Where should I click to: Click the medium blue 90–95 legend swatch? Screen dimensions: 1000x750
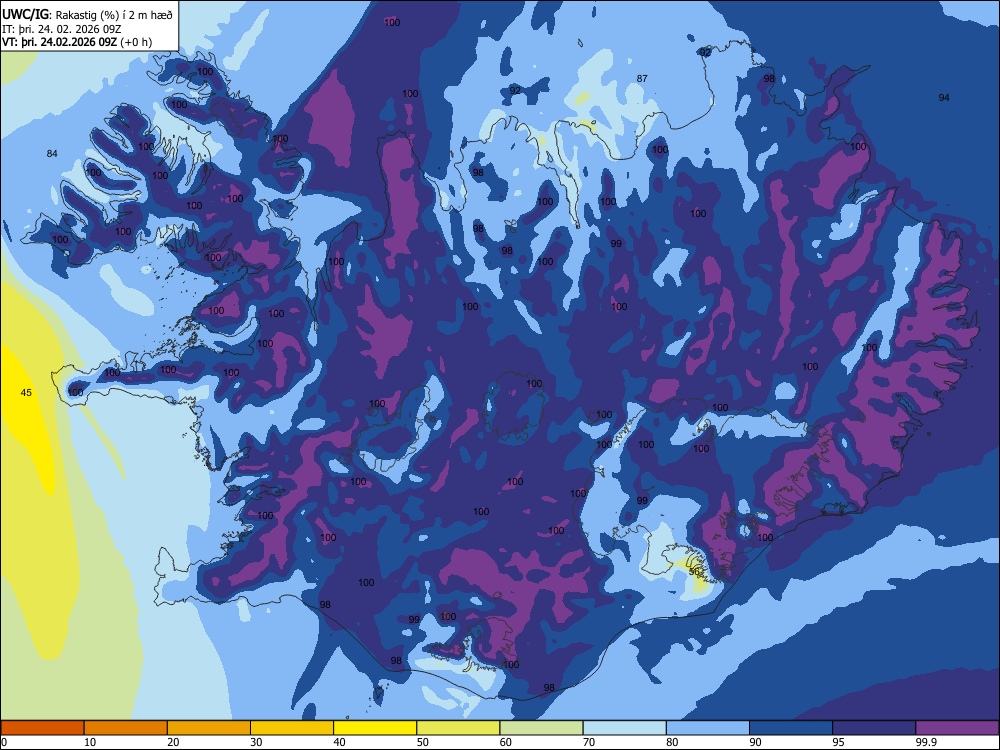click(791, 728)
